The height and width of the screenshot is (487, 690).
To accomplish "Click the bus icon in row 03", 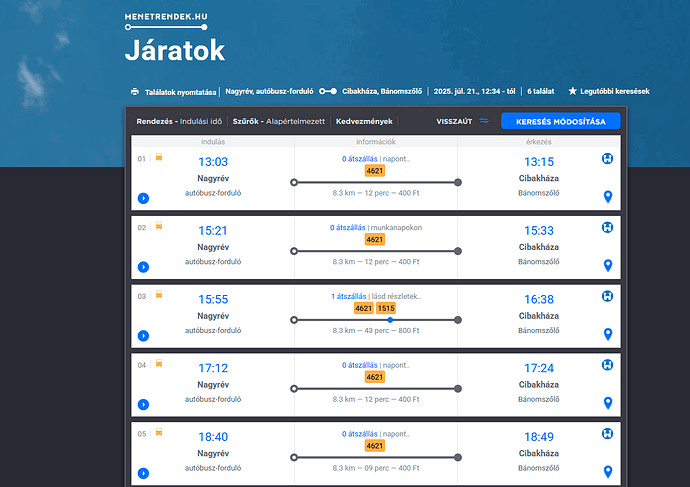I will coord(159,294).
